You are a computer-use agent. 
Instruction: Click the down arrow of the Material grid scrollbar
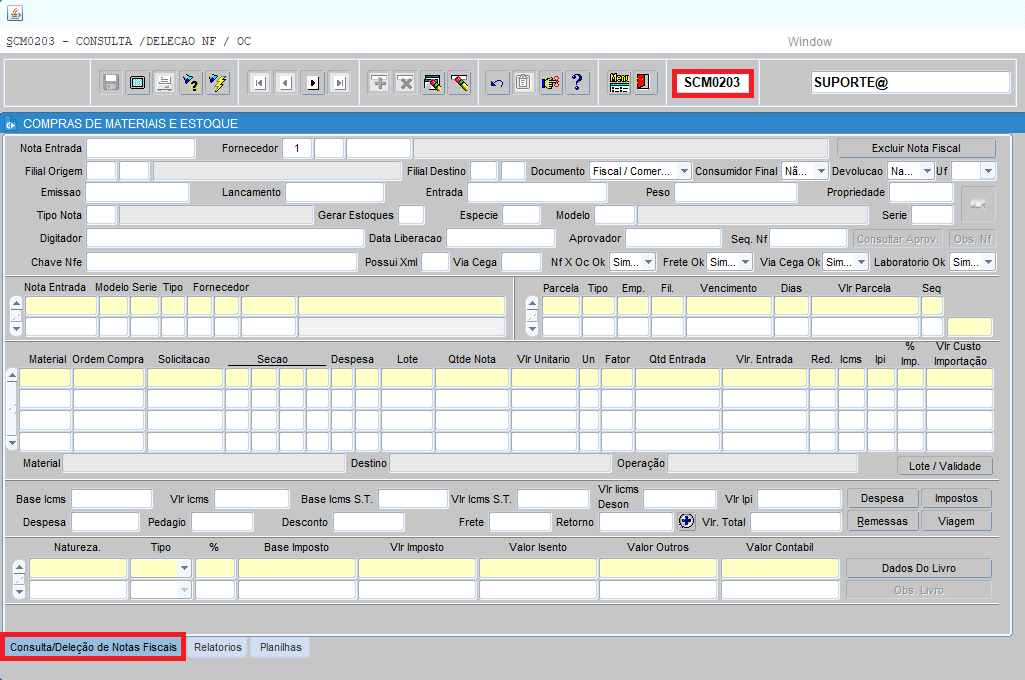coord(12,443)
